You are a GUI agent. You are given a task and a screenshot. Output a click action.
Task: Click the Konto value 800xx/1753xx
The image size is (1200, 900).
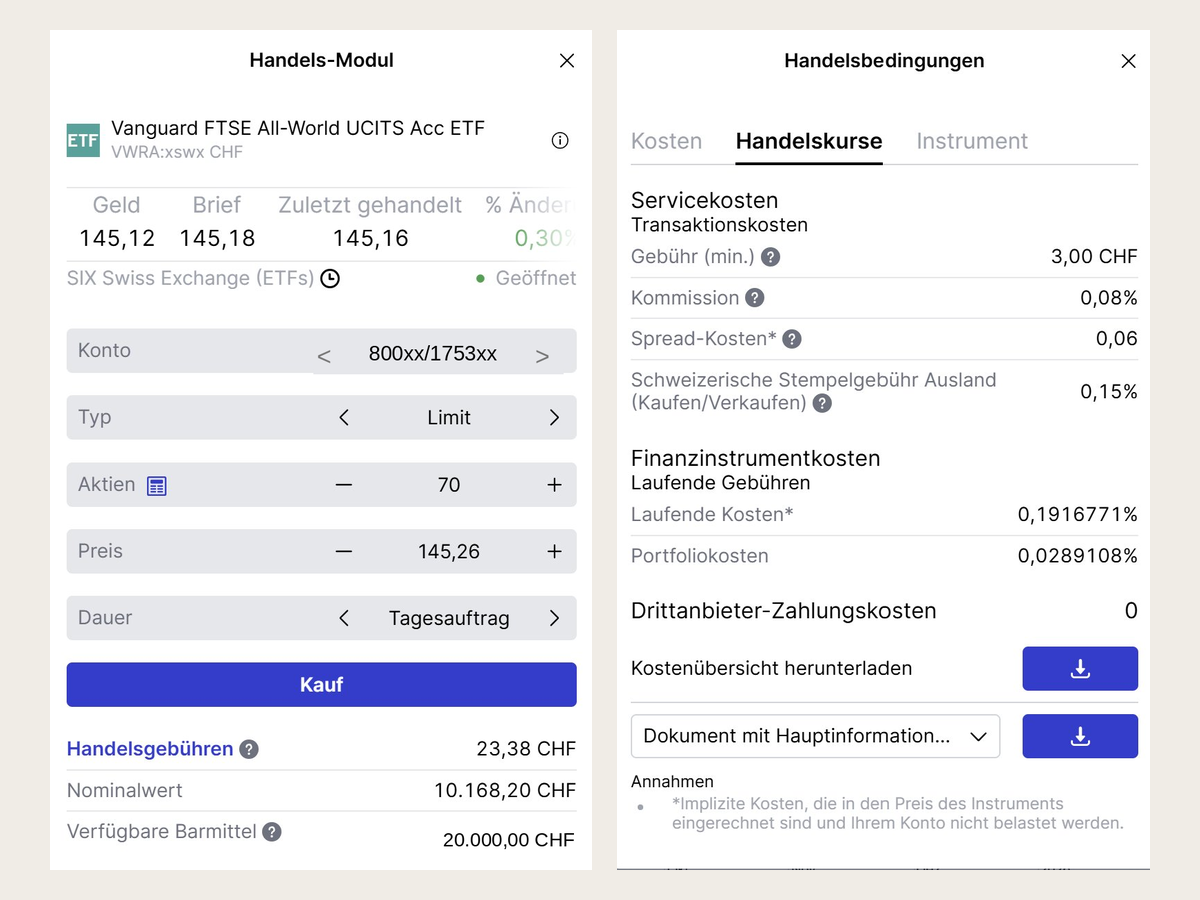[x=432, y=354]
